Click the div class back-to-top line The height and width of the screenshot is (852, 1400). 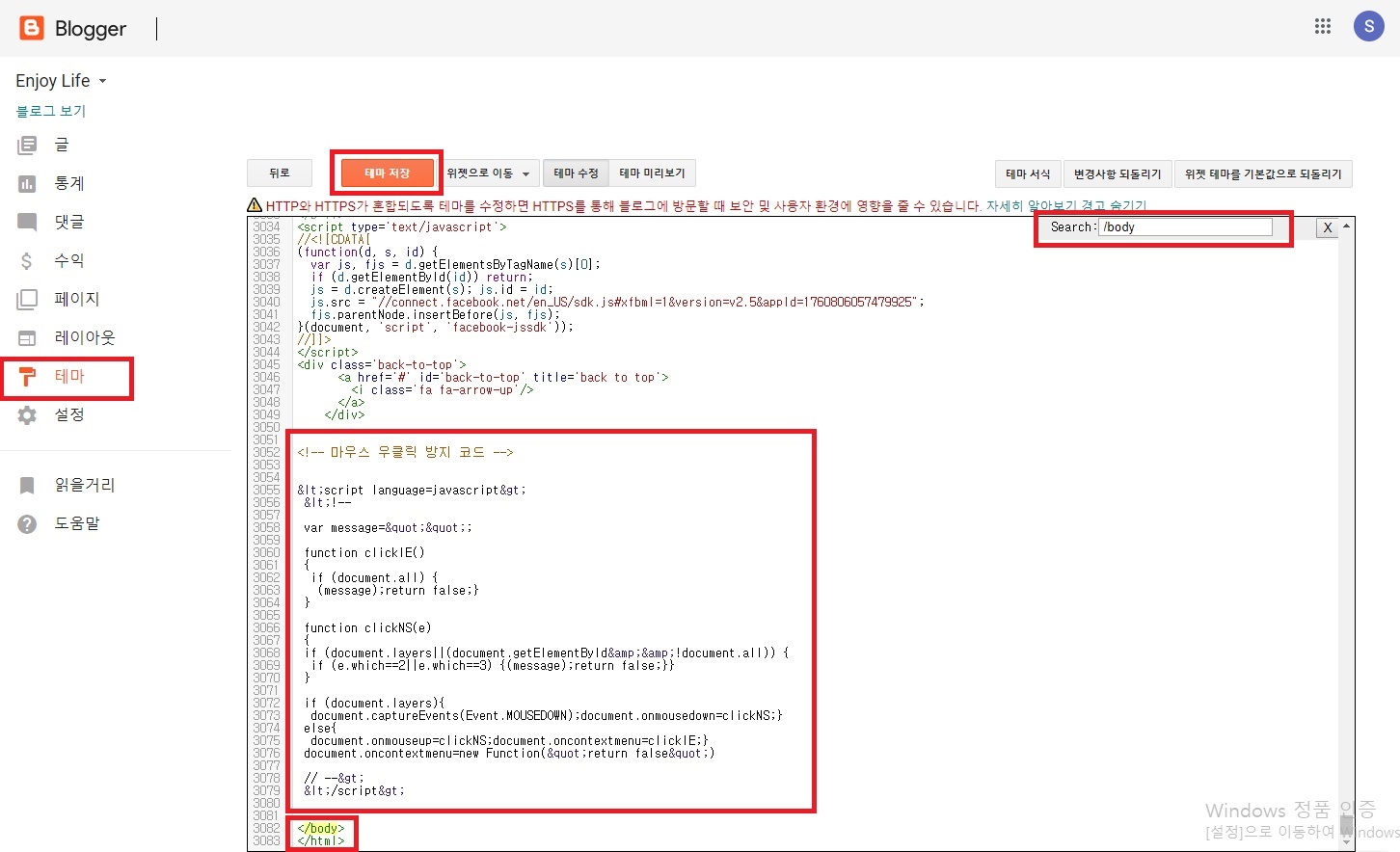(x=382, y=364)
